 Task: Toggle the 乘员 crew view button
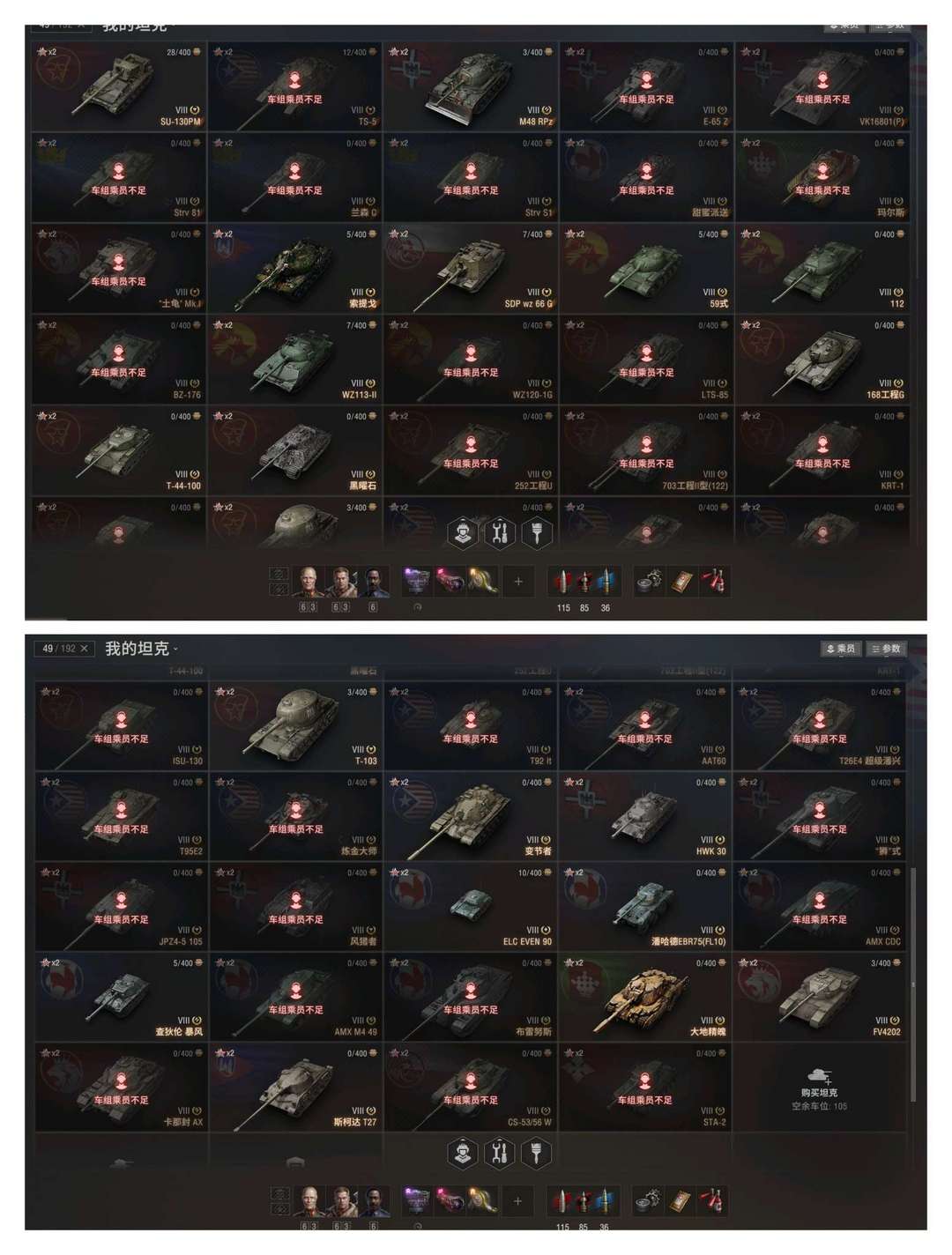[x=840, y=649]
